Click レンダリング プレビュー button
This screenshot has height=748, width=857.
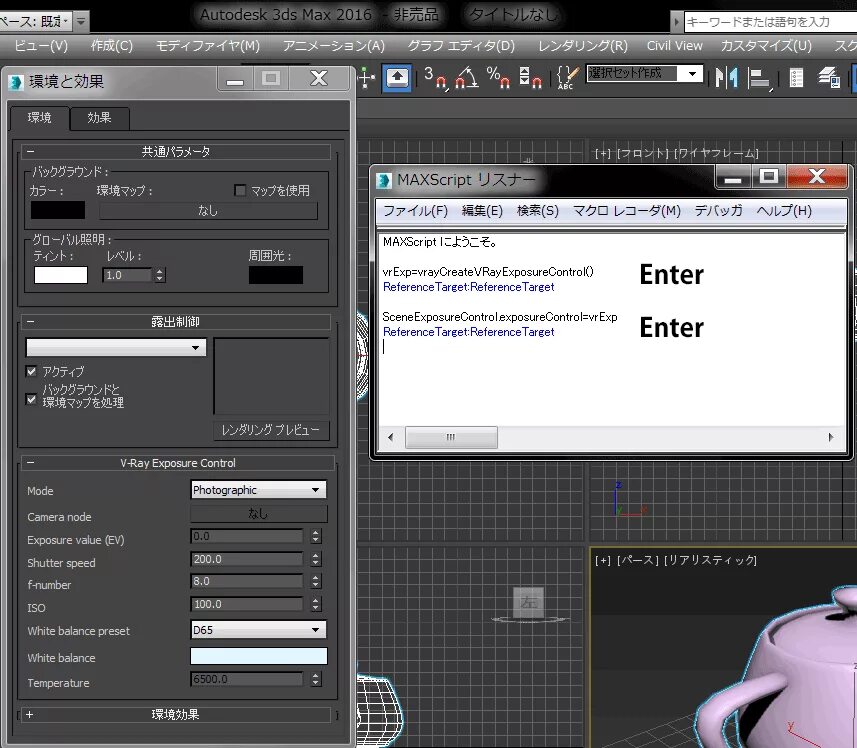pyautogui.click(x=271, y=430)
